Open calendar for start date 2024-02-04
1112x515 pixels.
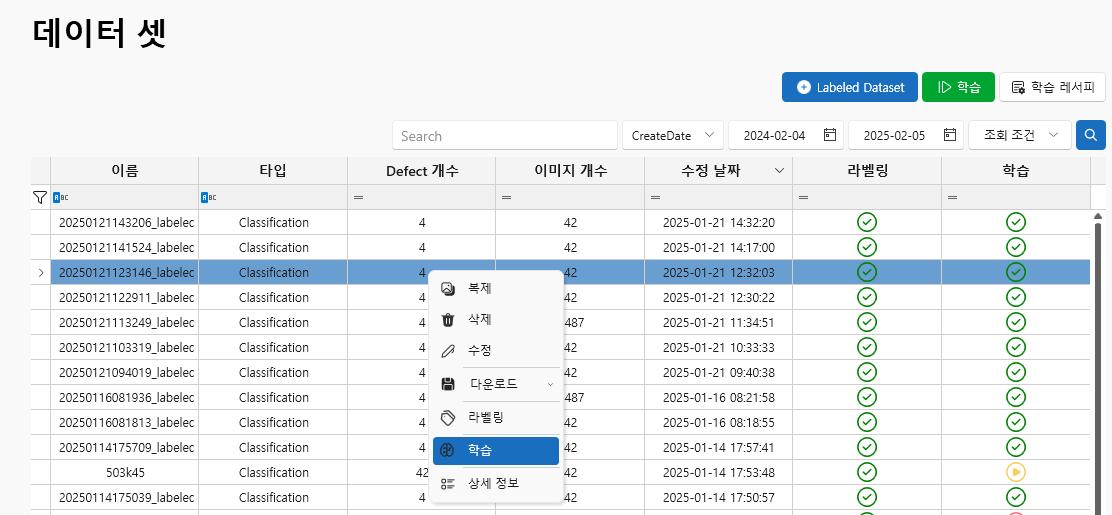[829, 135]
